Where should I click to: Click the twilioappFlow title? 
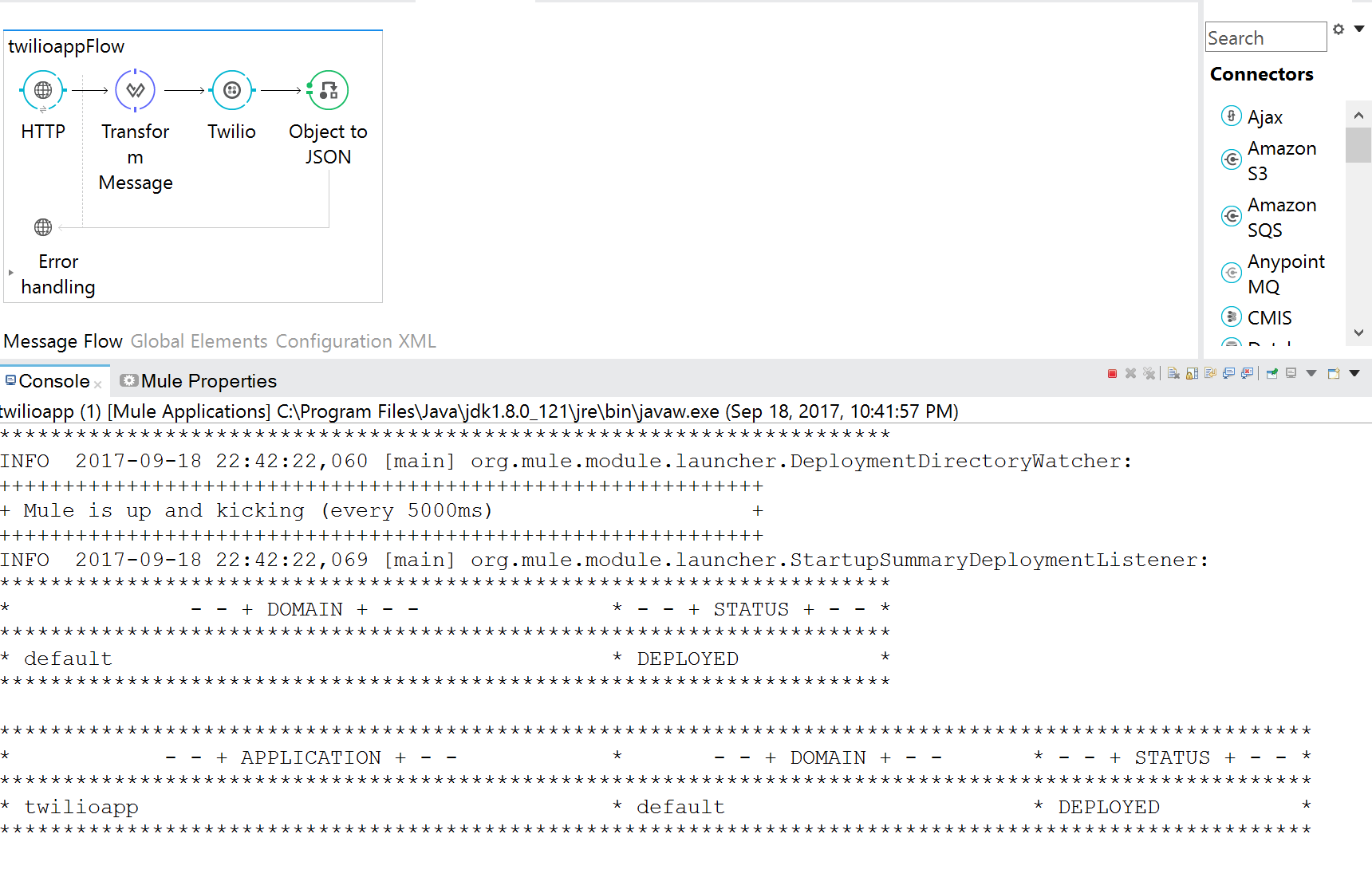tap(66, 46)
